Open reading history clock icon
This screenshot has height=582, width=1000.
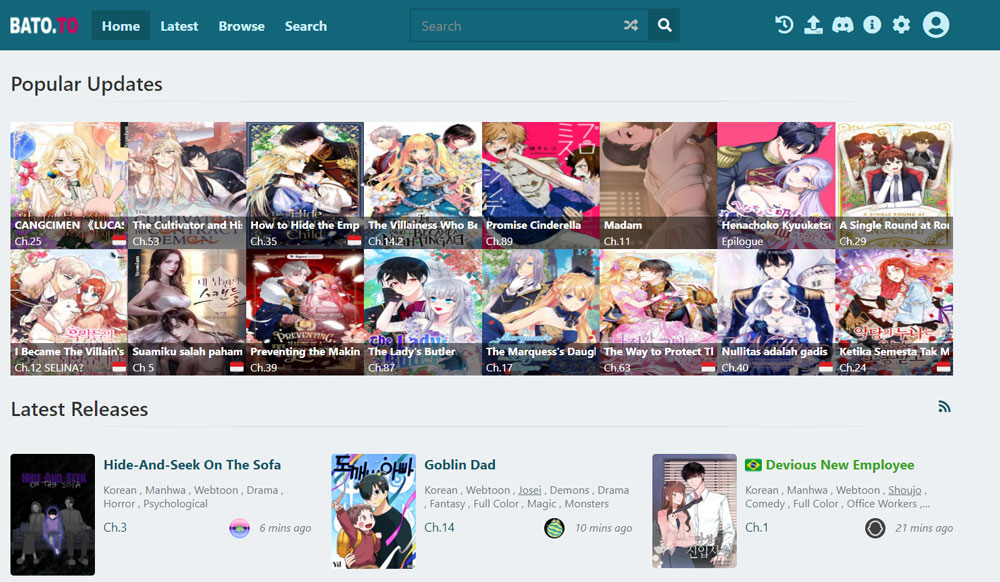pos(784,25)
